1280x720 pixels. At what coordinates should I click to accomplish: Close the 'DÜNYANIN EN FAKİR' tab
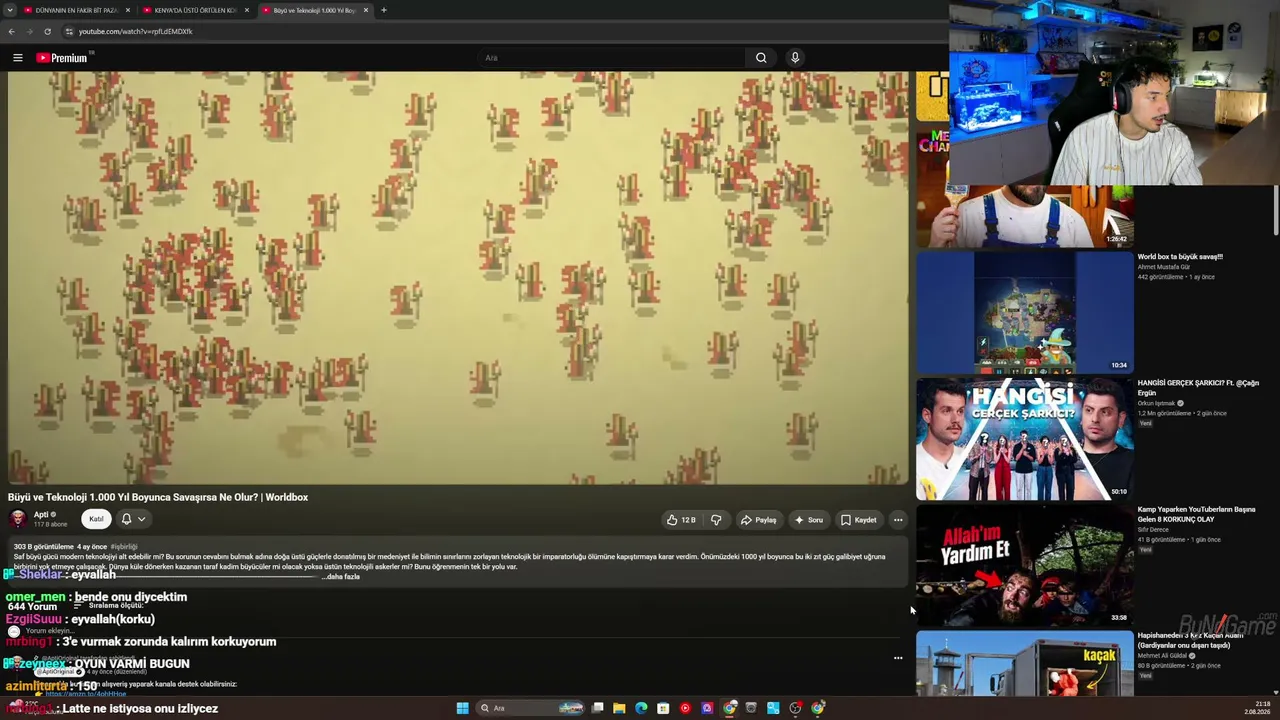(128, 10)
